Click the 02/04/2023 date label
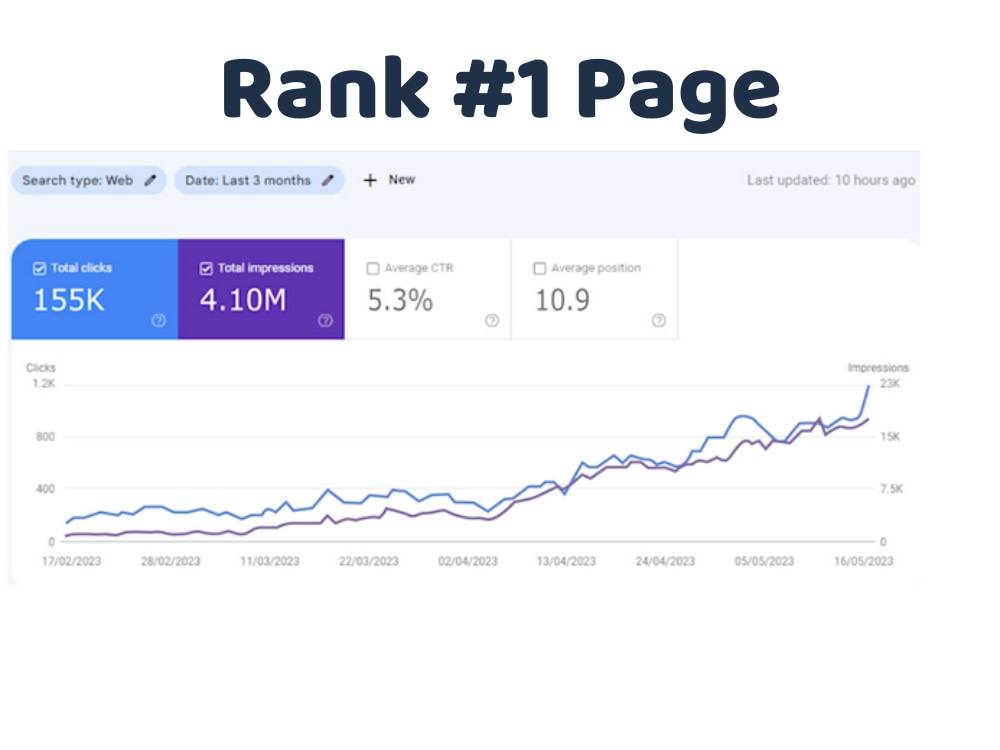 467,561
